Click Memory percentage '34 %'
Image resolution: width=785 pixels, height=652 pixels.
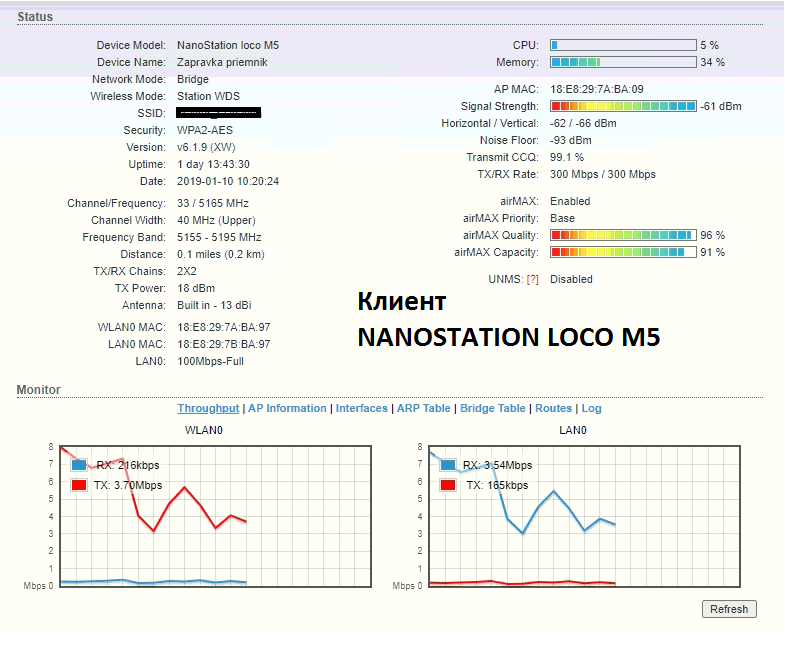pyautogui.click(x=712, y=62)
